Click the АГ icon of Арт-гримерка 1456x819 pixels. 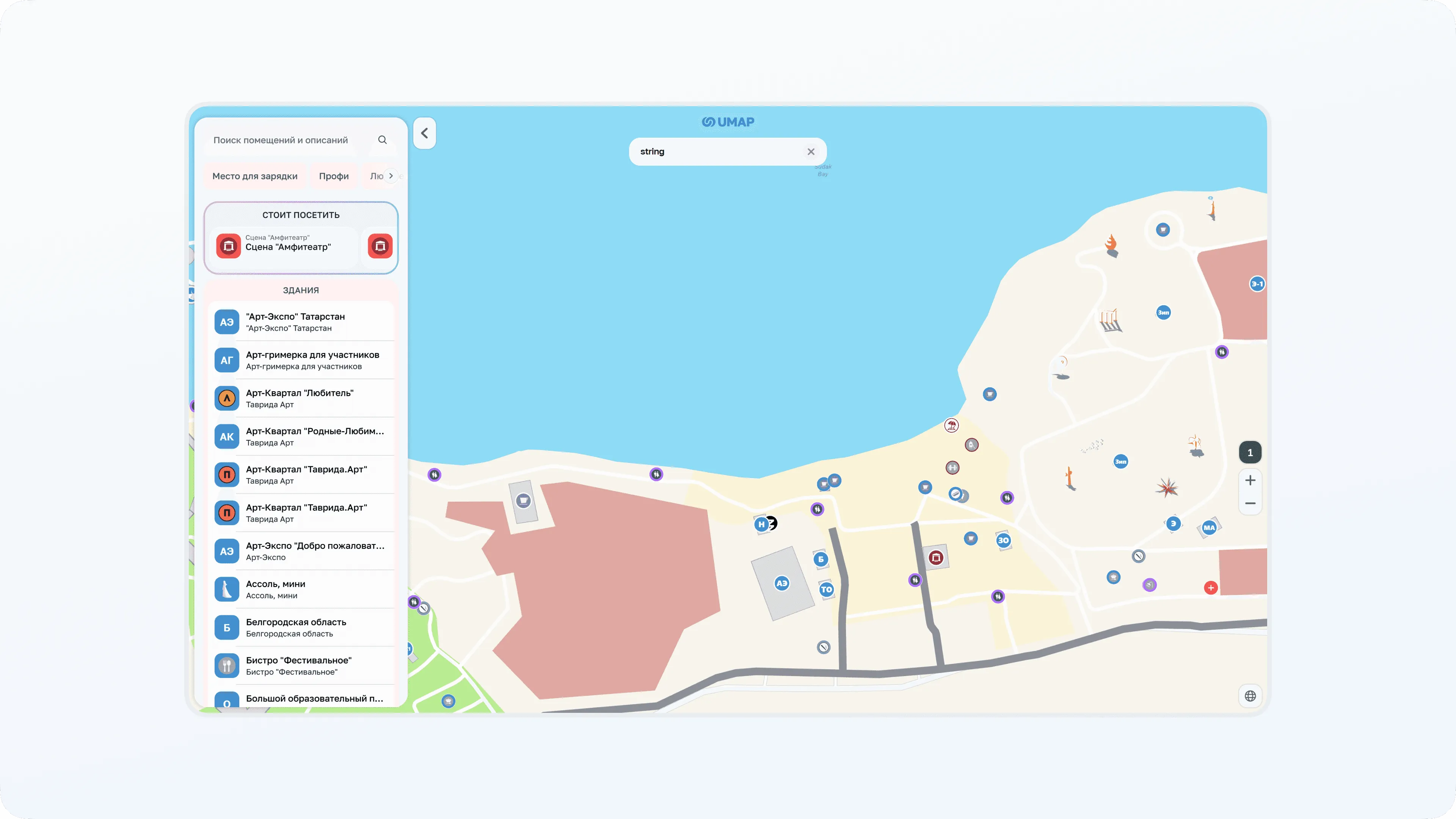(227, 360)
